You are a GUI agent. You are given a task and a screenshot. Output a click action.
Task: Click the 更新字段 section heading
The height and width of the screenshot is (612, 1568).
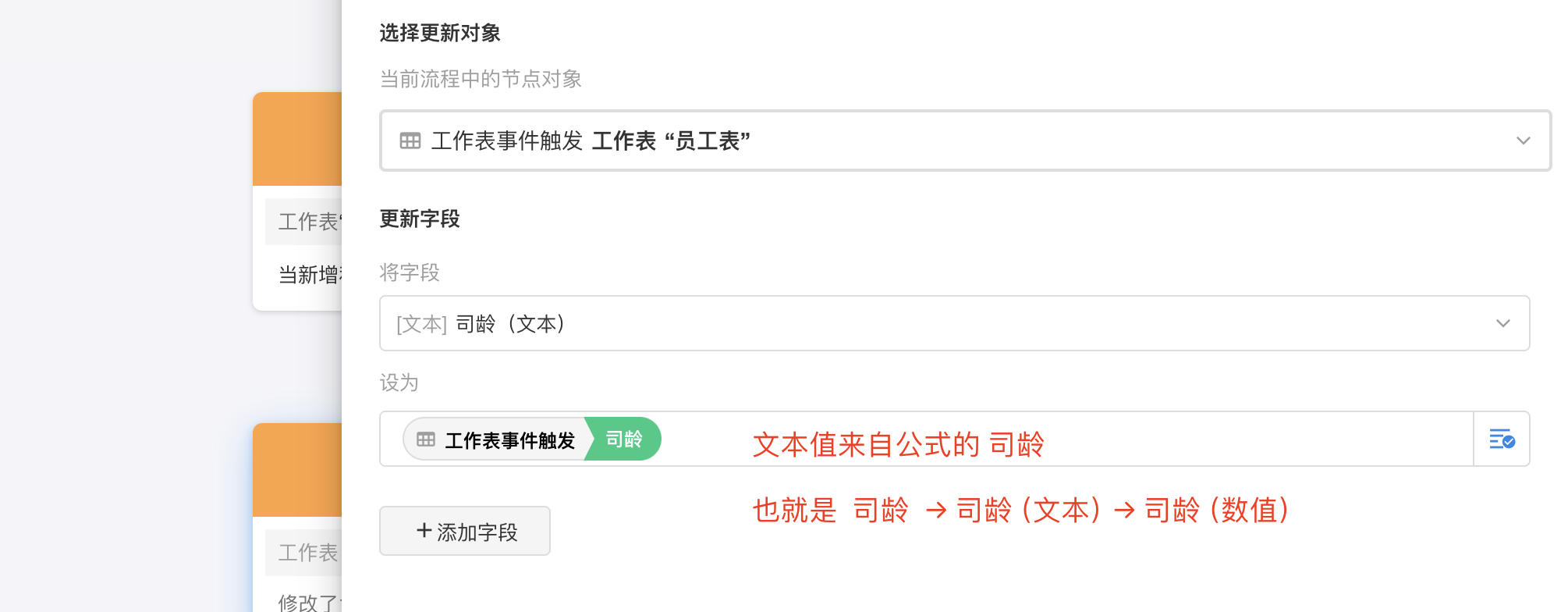pyautogui.click(x=420, y=219)
